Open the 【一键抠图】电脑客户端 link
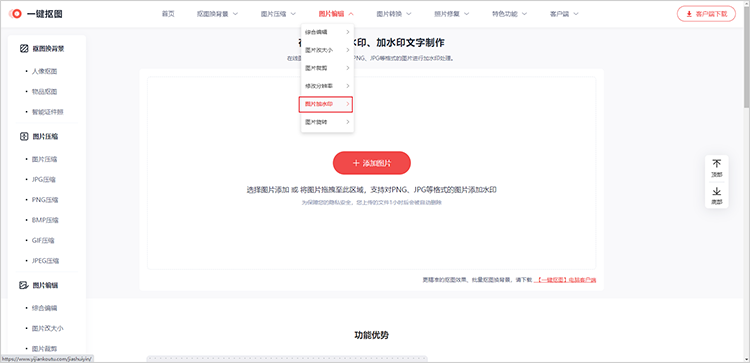Image resolution: width=750 pixels, height=363 pixels. click(565, 280)
